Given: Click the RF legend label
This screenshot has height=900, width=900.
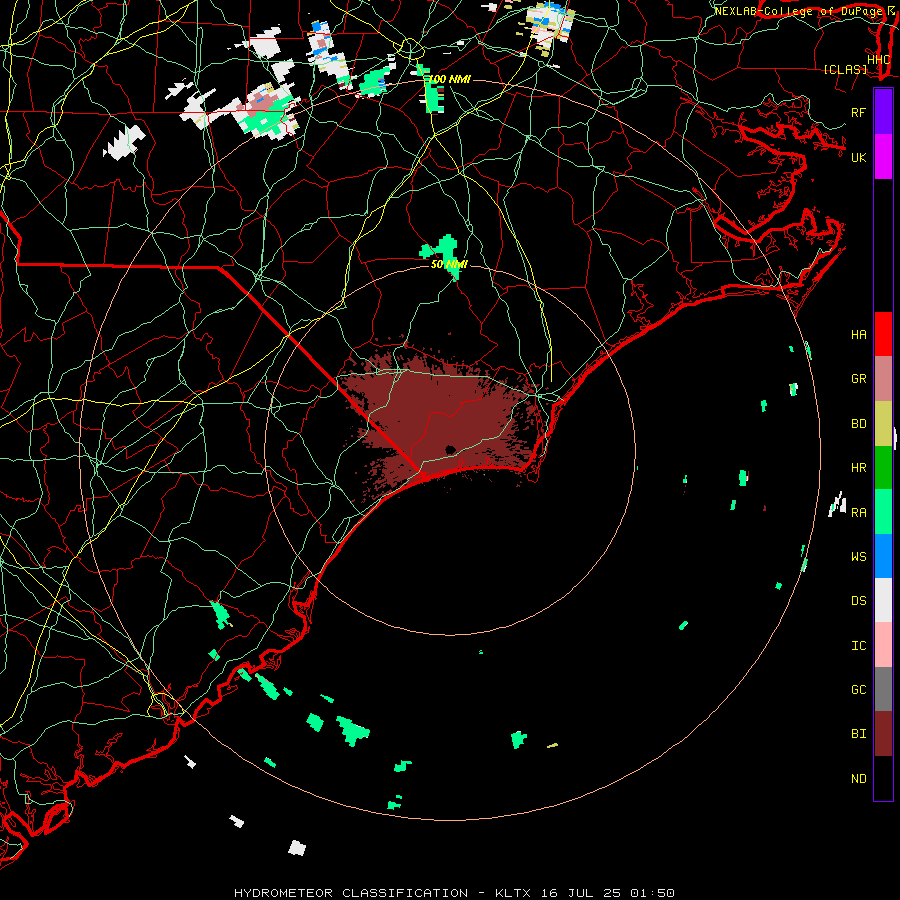Looking at the screenshot, I should coord(858,112).
